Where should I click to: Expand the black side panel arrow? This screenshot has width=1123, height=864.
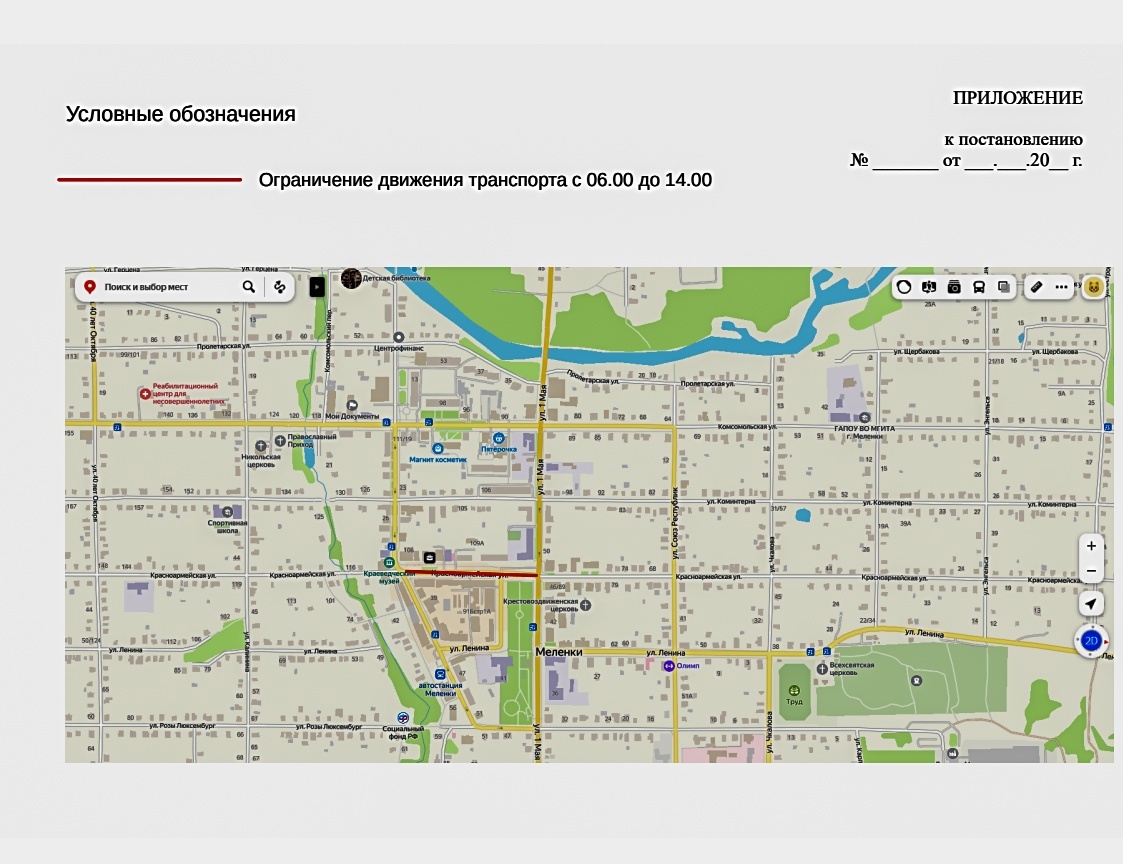(317, 287)
